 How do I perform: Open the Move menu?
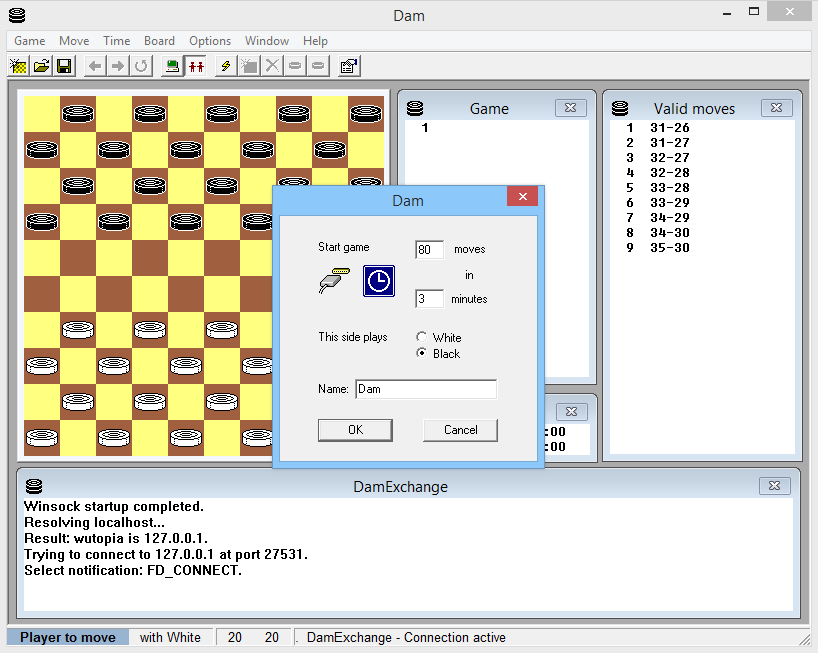click(74, 41)
